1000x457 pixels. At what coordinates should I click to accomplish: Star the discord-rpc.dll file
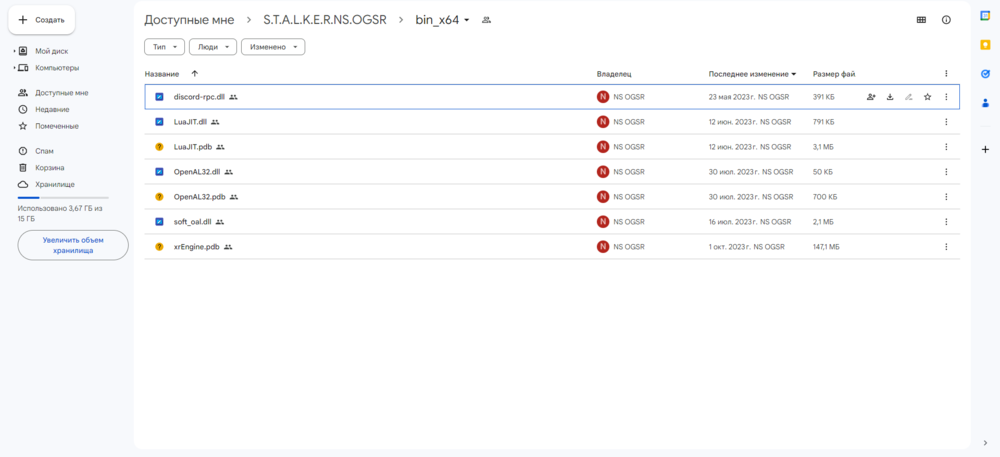pyautogui.click(x=928, y=97)
